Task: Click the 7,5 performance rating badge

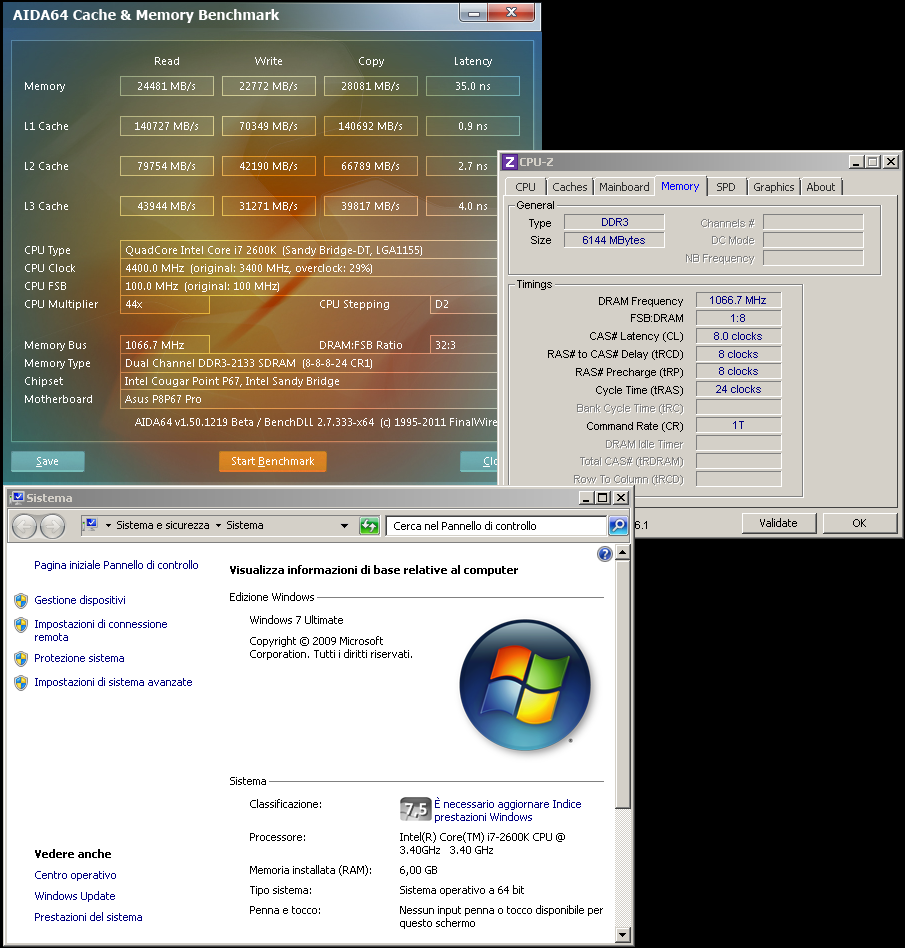Action: point(415,809)
